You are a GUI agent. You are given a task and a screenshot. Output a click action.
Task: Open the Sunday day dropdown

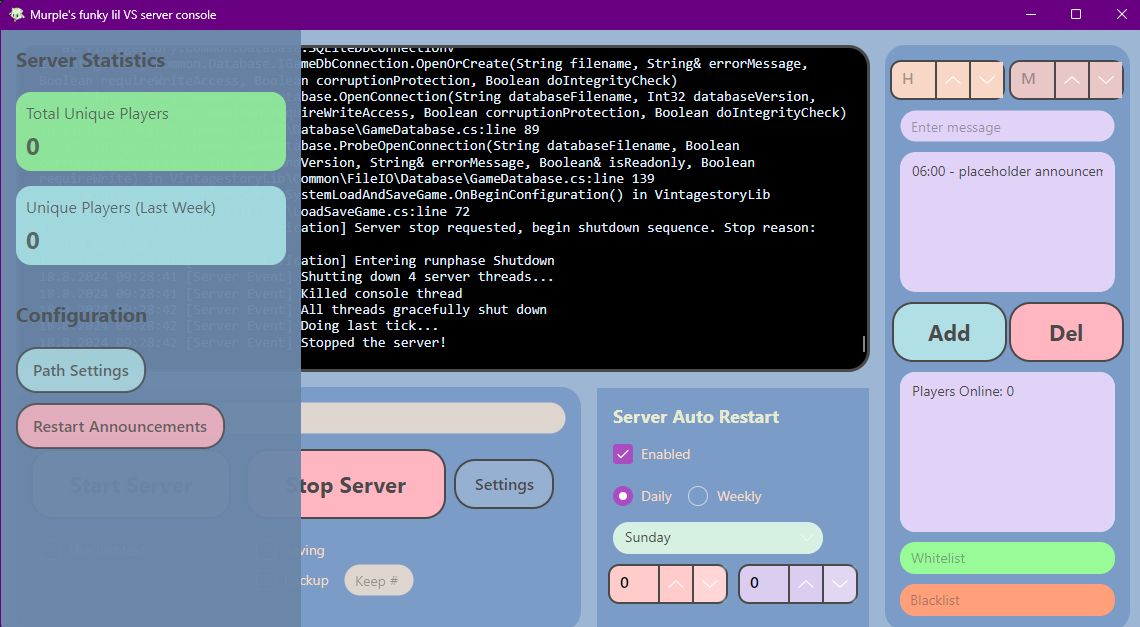tap(717, 538)
